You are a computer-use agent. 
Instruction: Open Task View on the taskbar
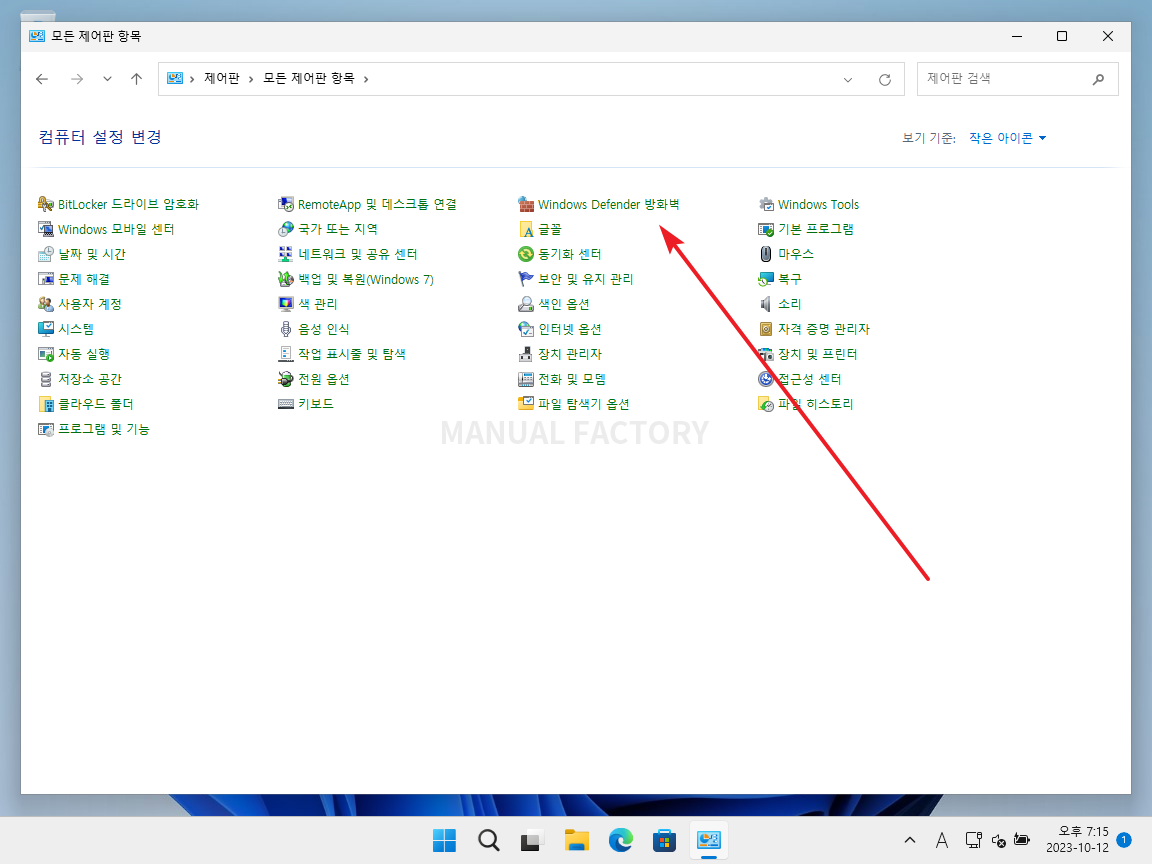point(532,840)
